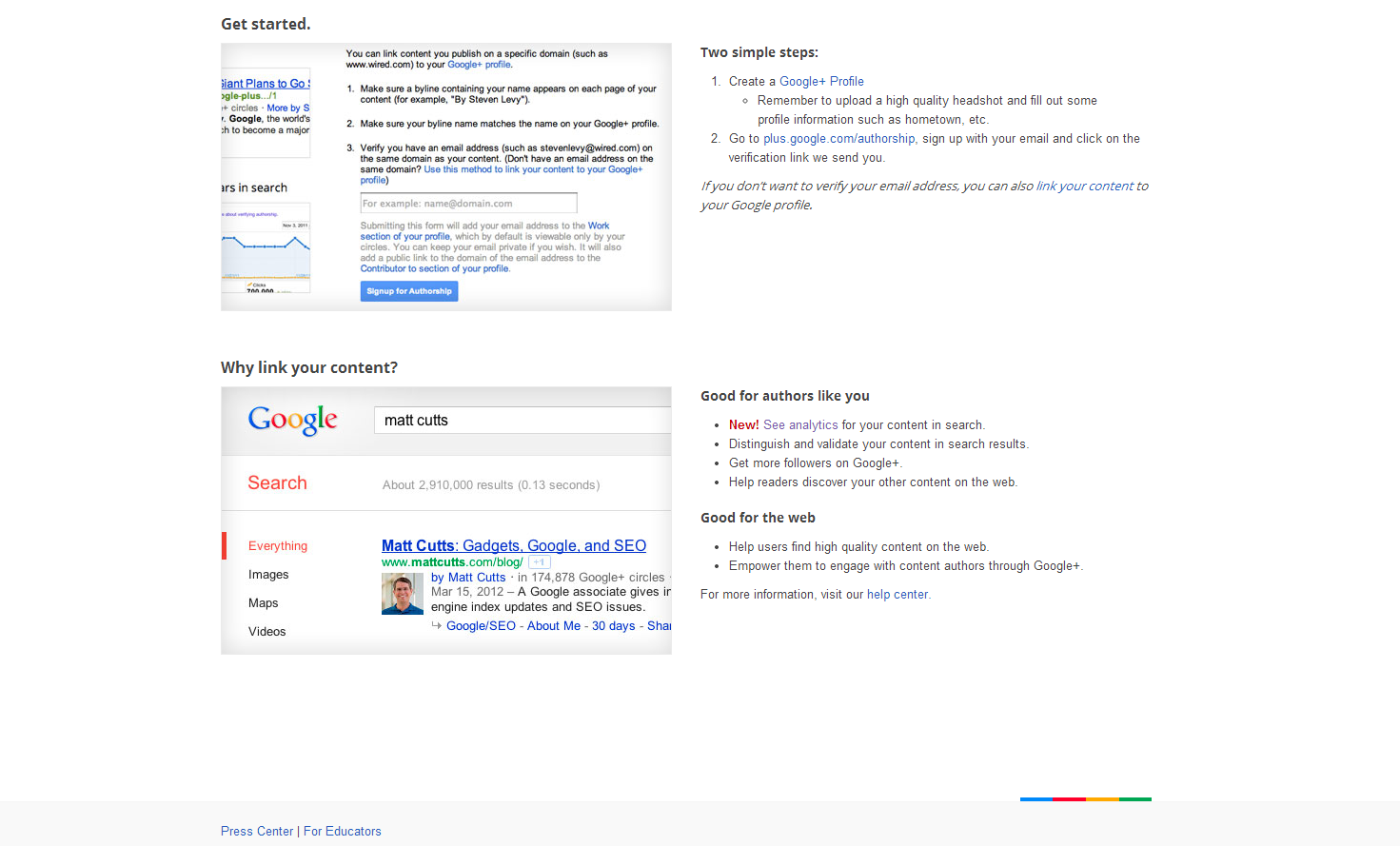Open the For Educators footer link
Viewport: 1400px width, 846px height.
[343, 832]
